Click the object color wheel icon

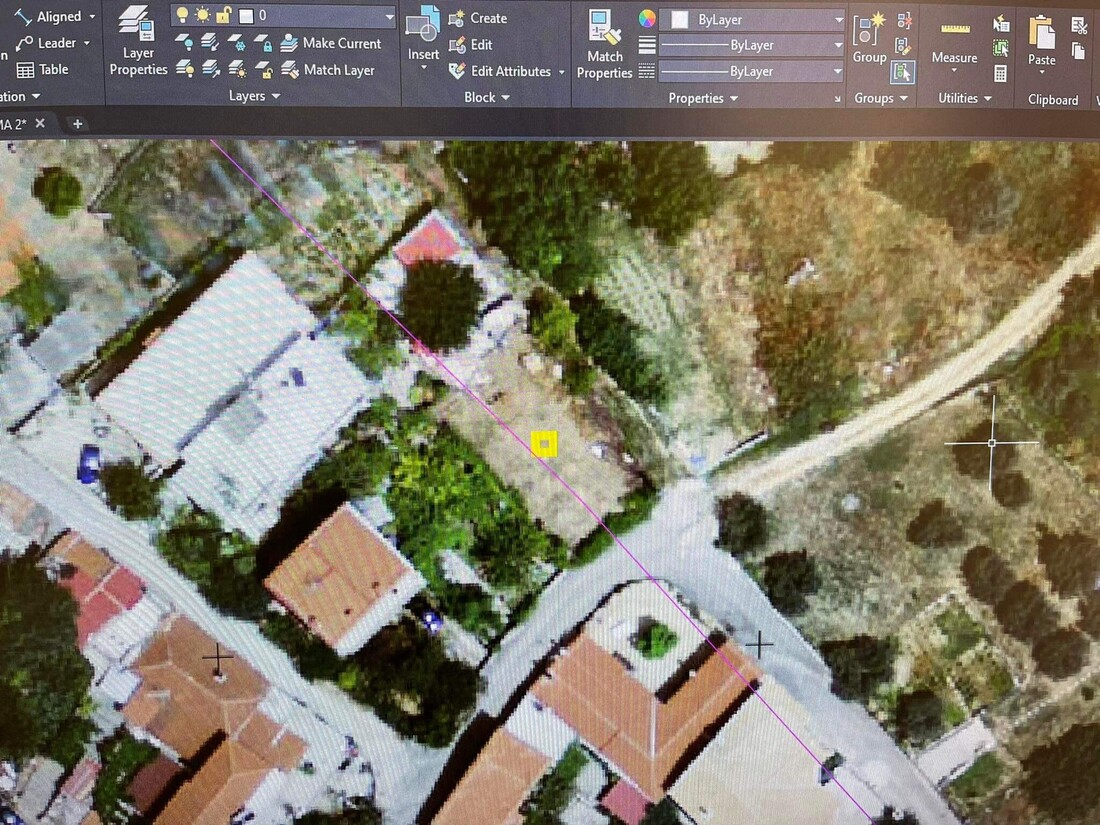coord(647,19)
